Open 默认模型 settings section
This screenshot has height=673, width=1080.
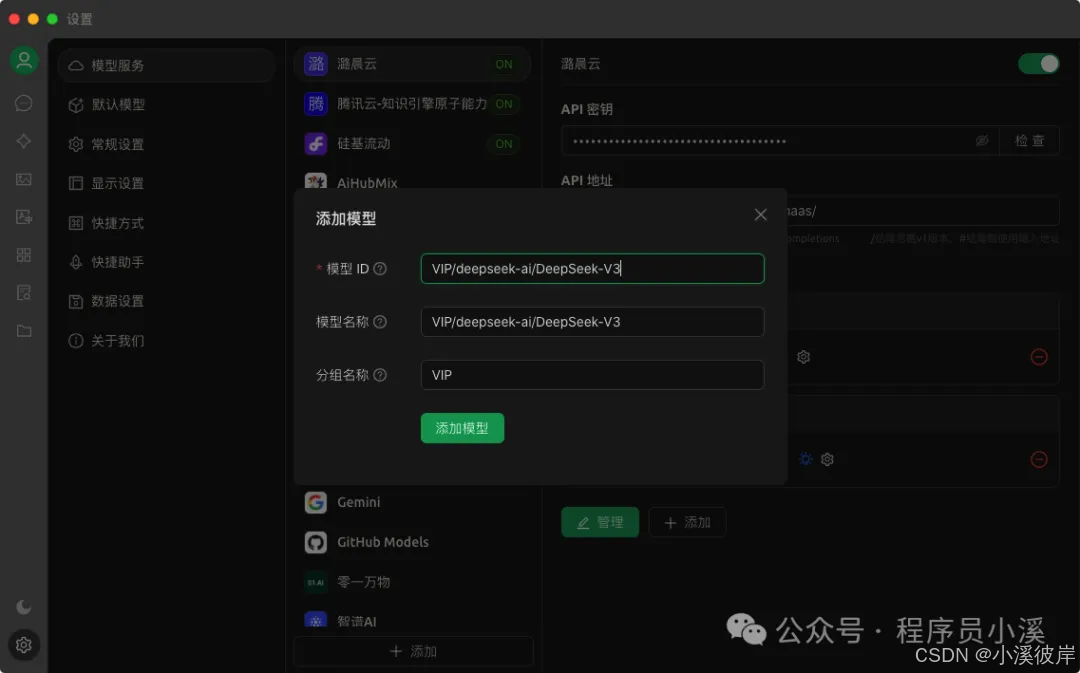click(x=167, y=105)
